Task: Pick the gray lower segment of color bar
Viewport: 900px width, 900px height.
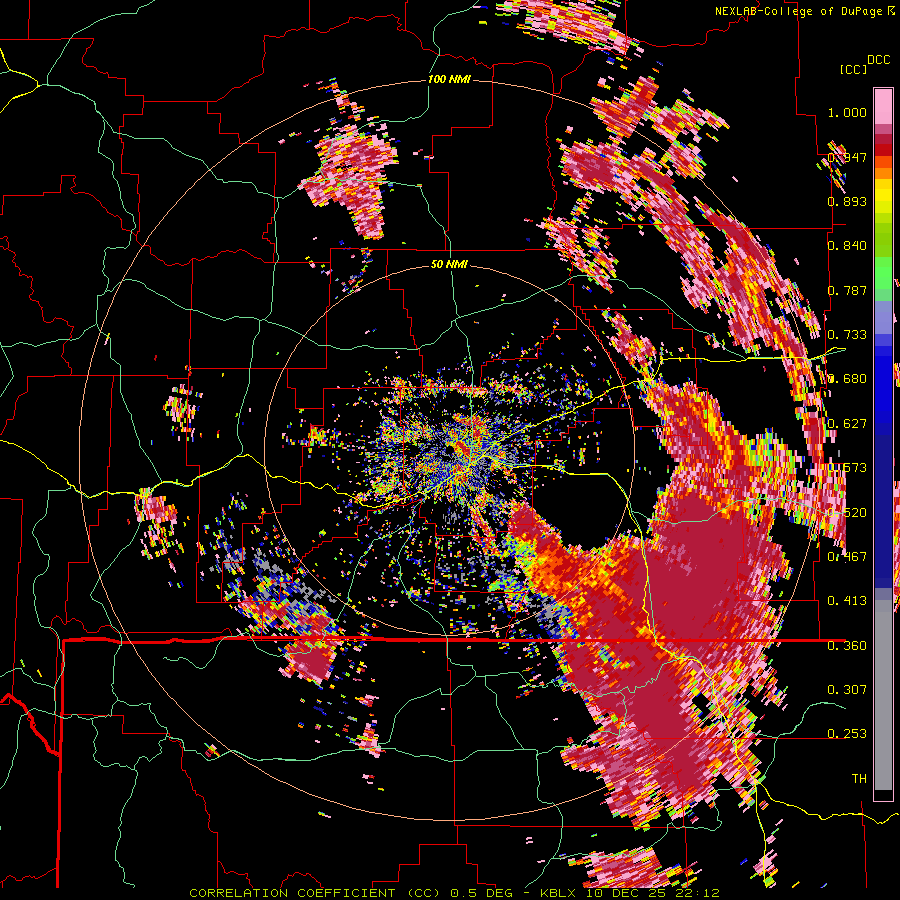Action: tap(883, 695)
